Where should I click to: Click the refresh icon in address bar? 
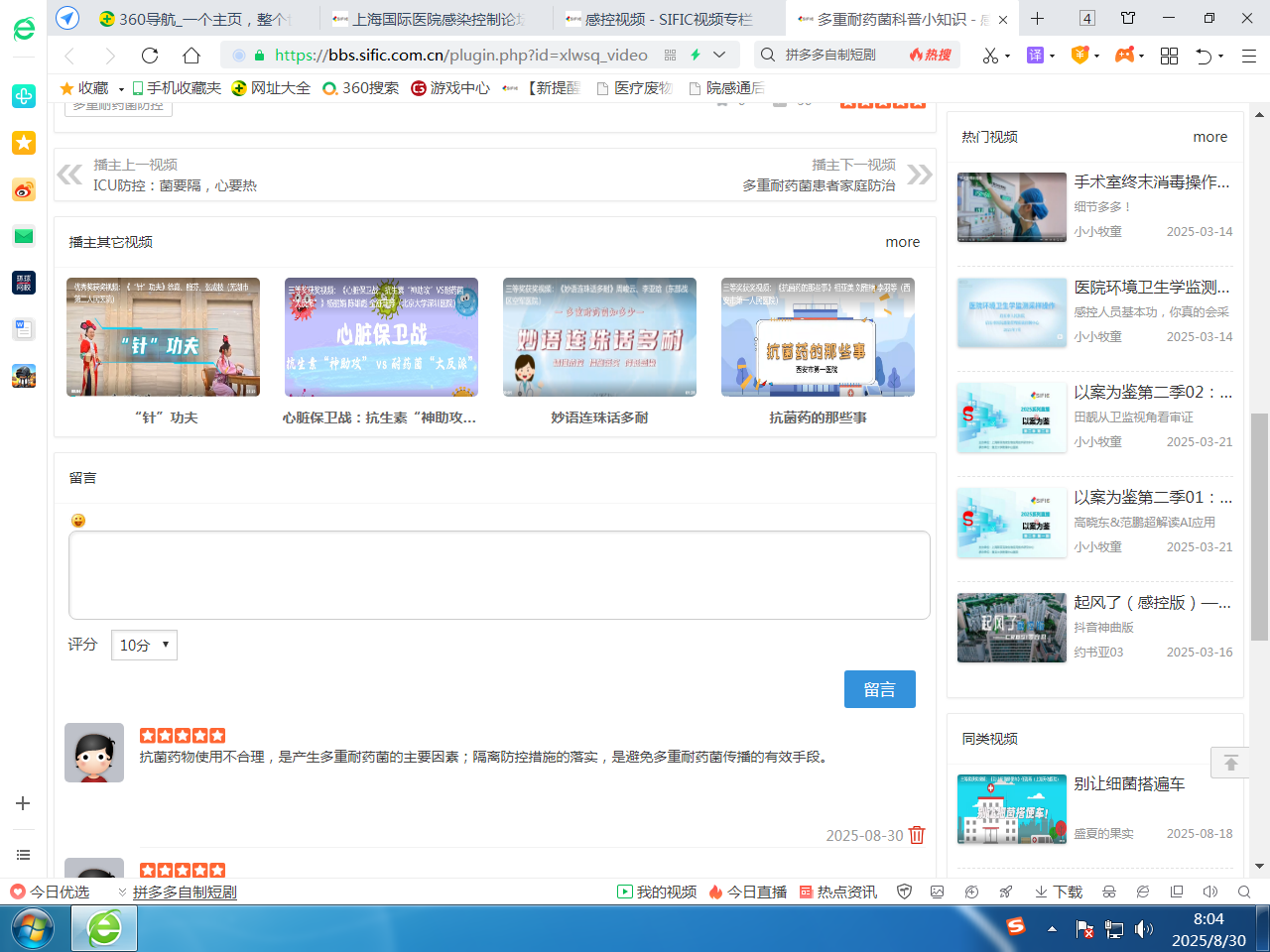click(x=150, y=56)
